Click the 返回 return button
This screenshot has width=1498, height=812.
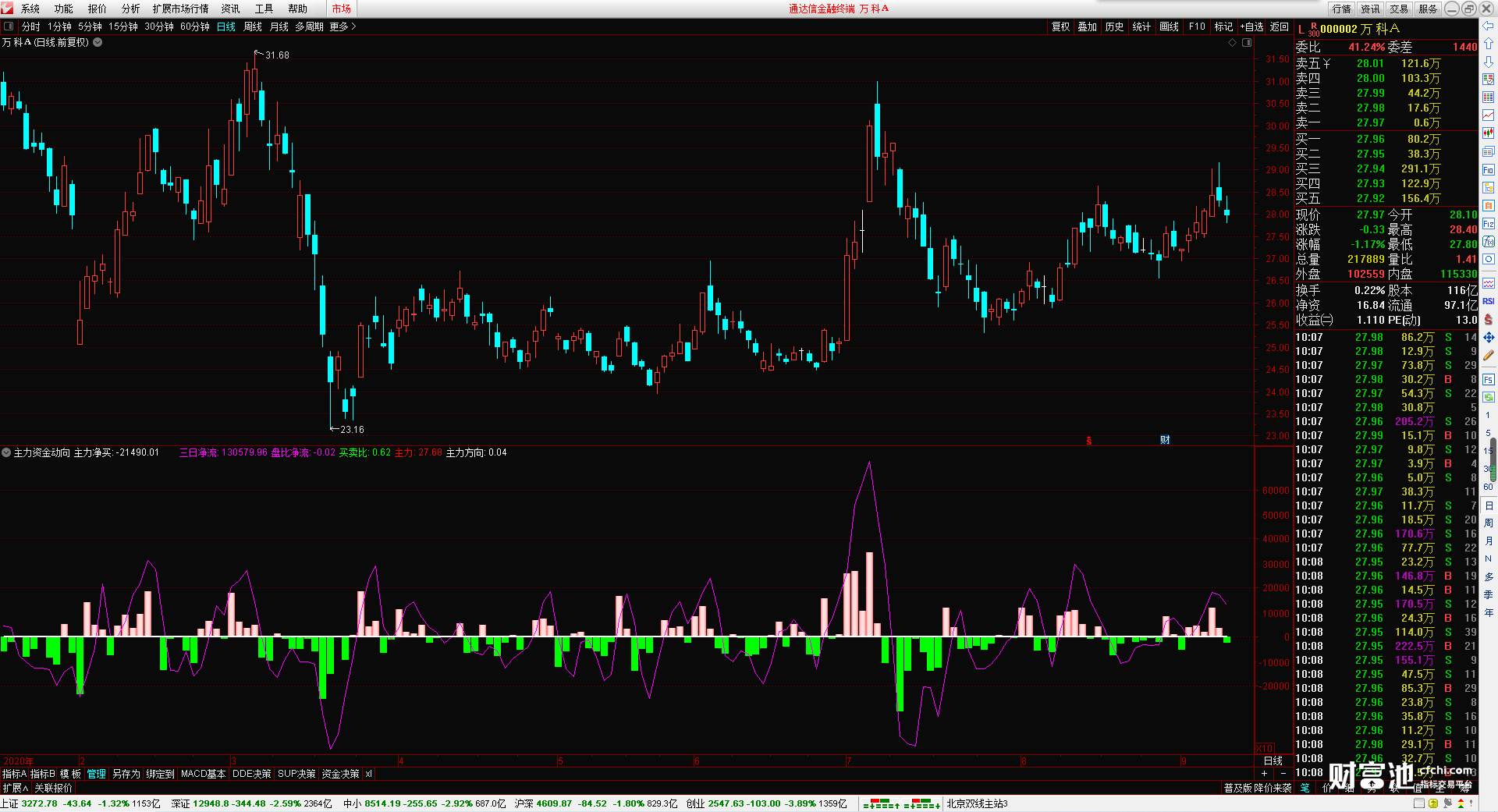pyautogui.click(x=1280, y=27)
